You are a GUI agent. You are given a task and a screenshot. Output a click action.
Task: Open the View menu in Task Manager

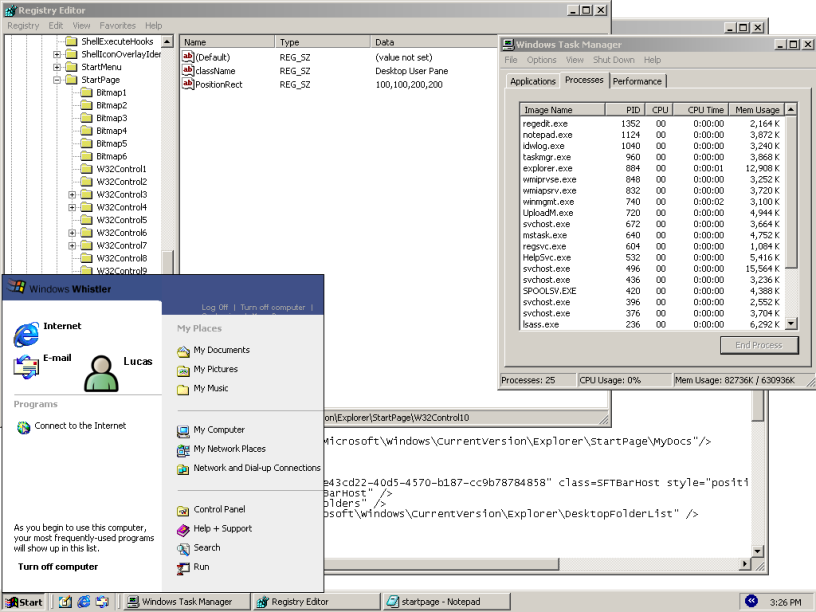[575, 60]
